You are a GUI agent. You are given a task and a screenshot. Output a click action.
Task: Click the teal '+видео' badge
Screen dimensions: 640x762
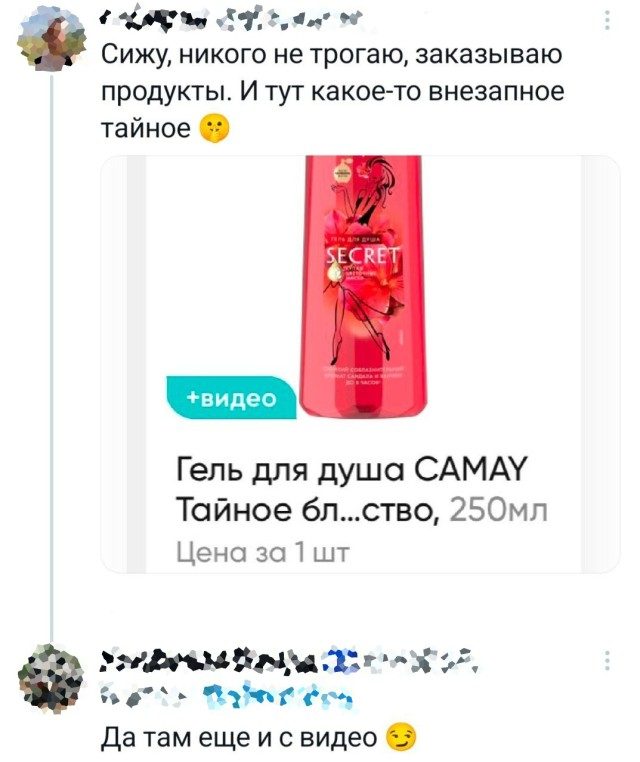click(231, 398)
